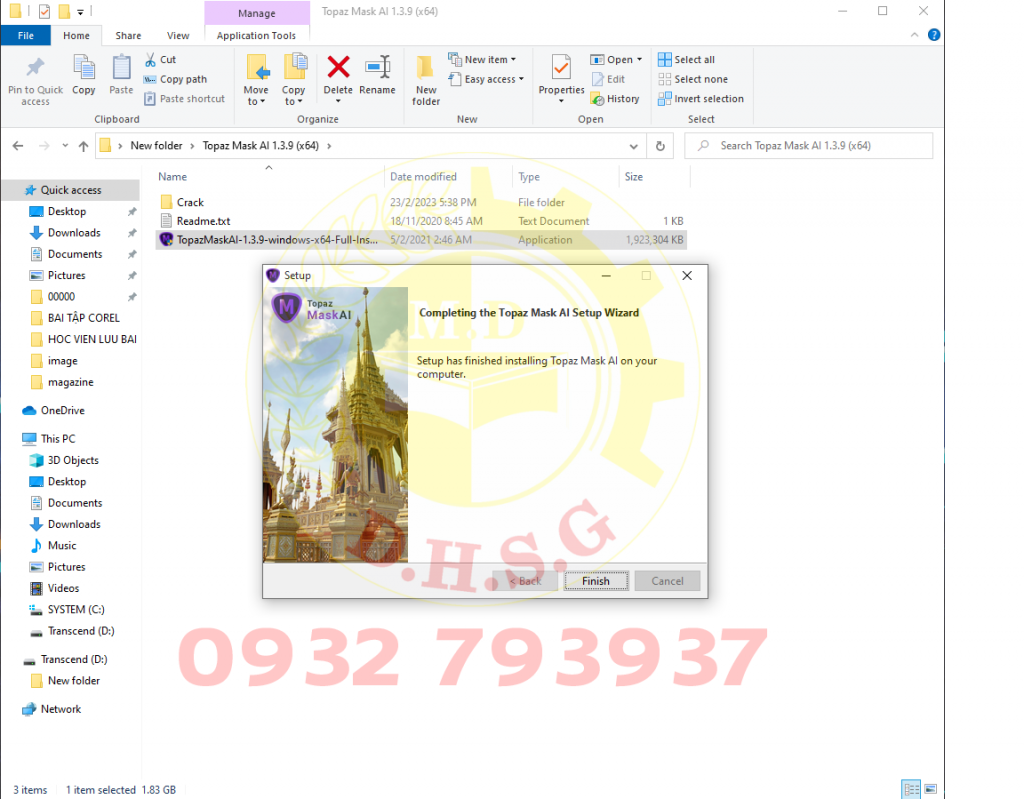The image size is (1024, 799).
Task: Go up one folder level arrow
Action: pyautogui.click(x=84, y=146)
